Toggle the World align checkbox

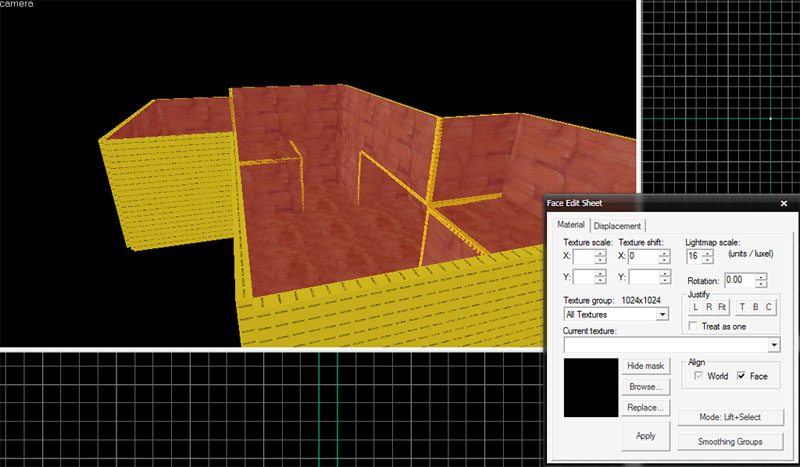point(699,376)
